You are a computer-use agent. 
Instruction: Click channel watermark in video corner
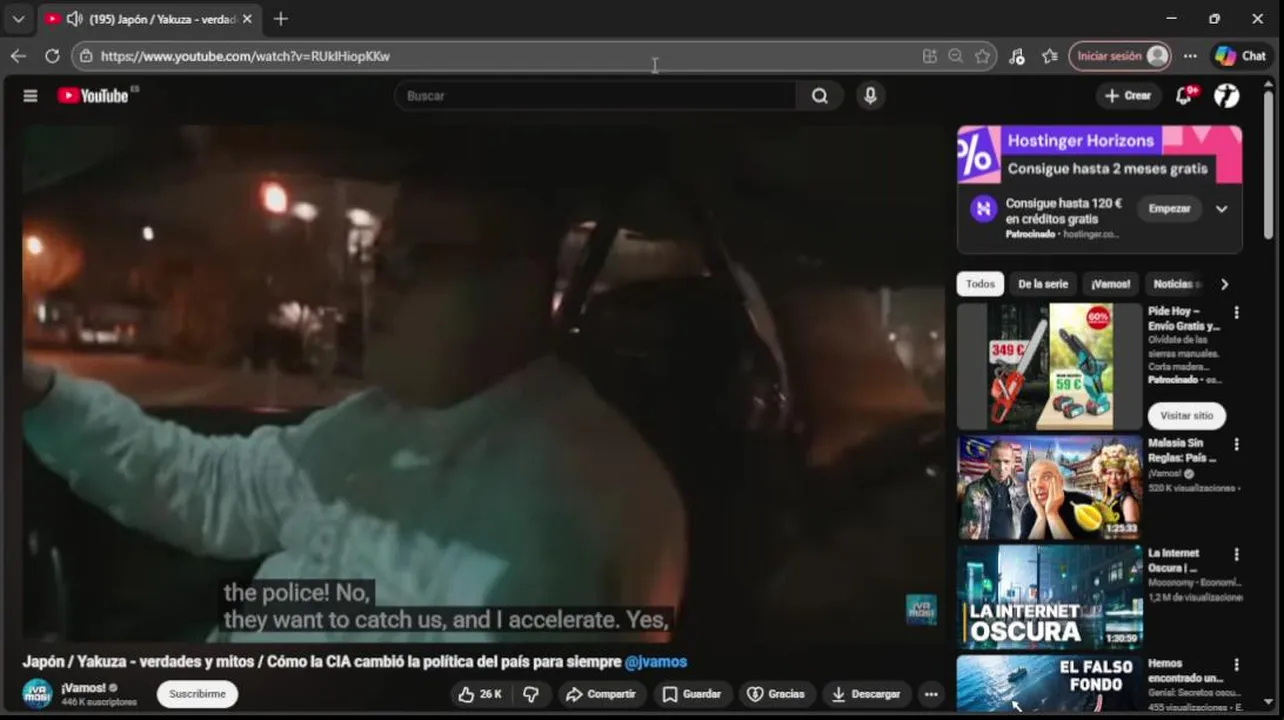921,609
